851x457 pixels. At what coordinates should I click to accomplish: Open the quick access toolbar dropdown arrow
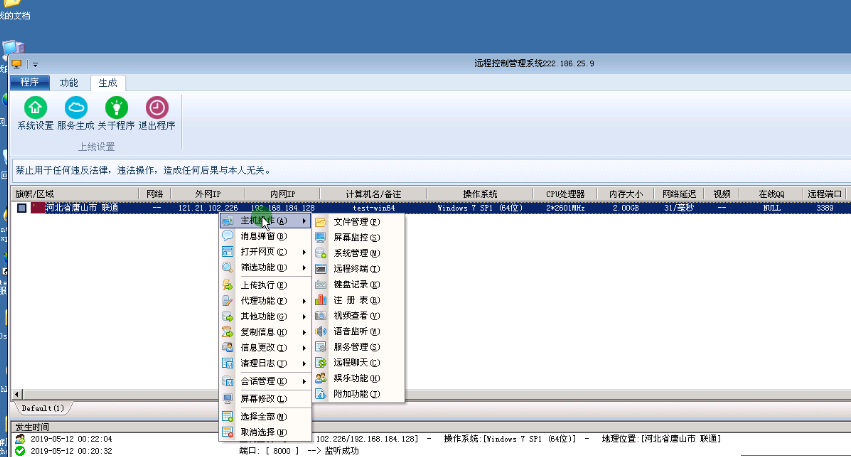(x=35, y=64)
